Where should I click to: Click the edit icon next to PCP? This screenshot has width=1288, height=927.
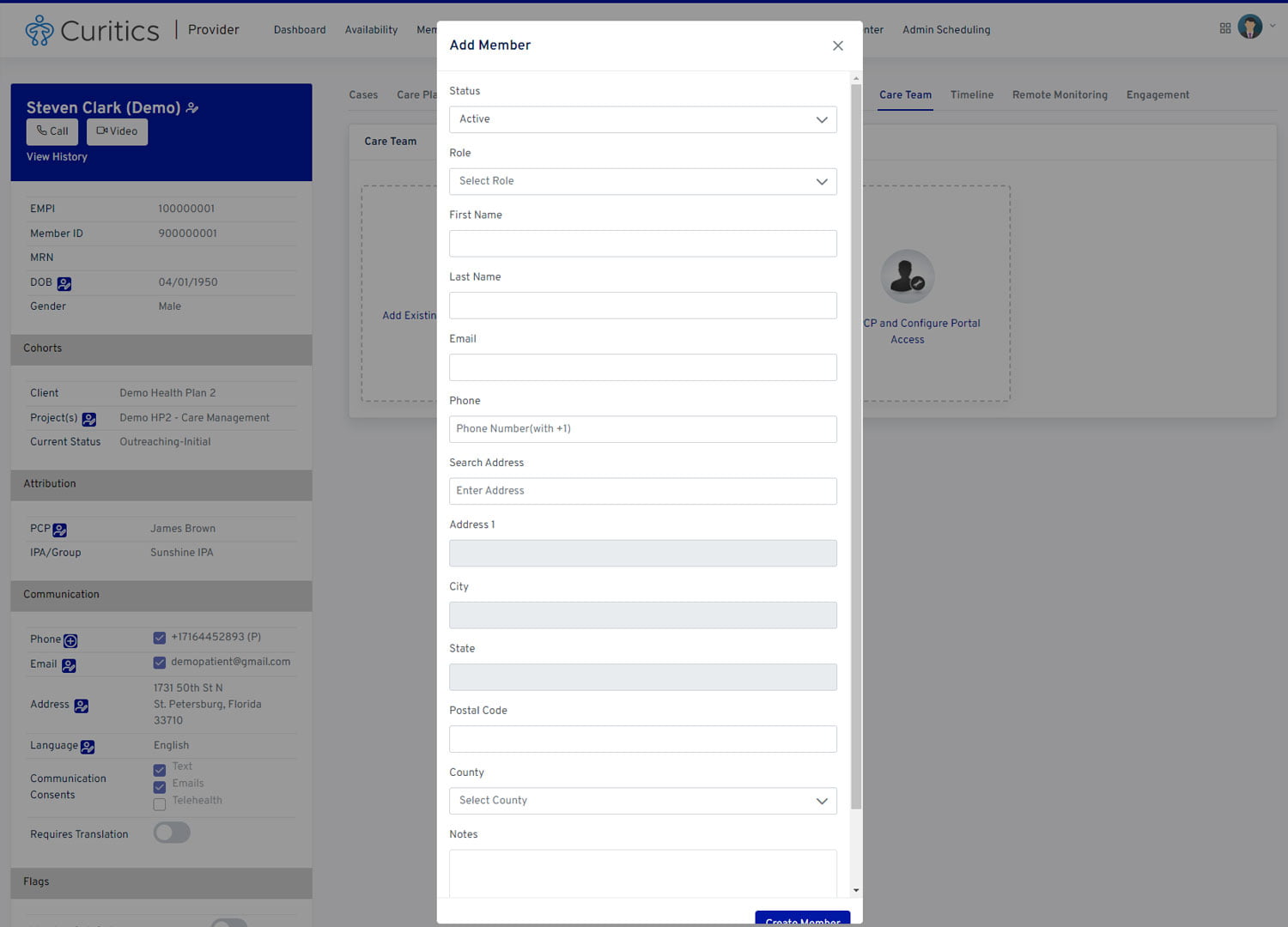pyautogui.click(x=60, y=530)
